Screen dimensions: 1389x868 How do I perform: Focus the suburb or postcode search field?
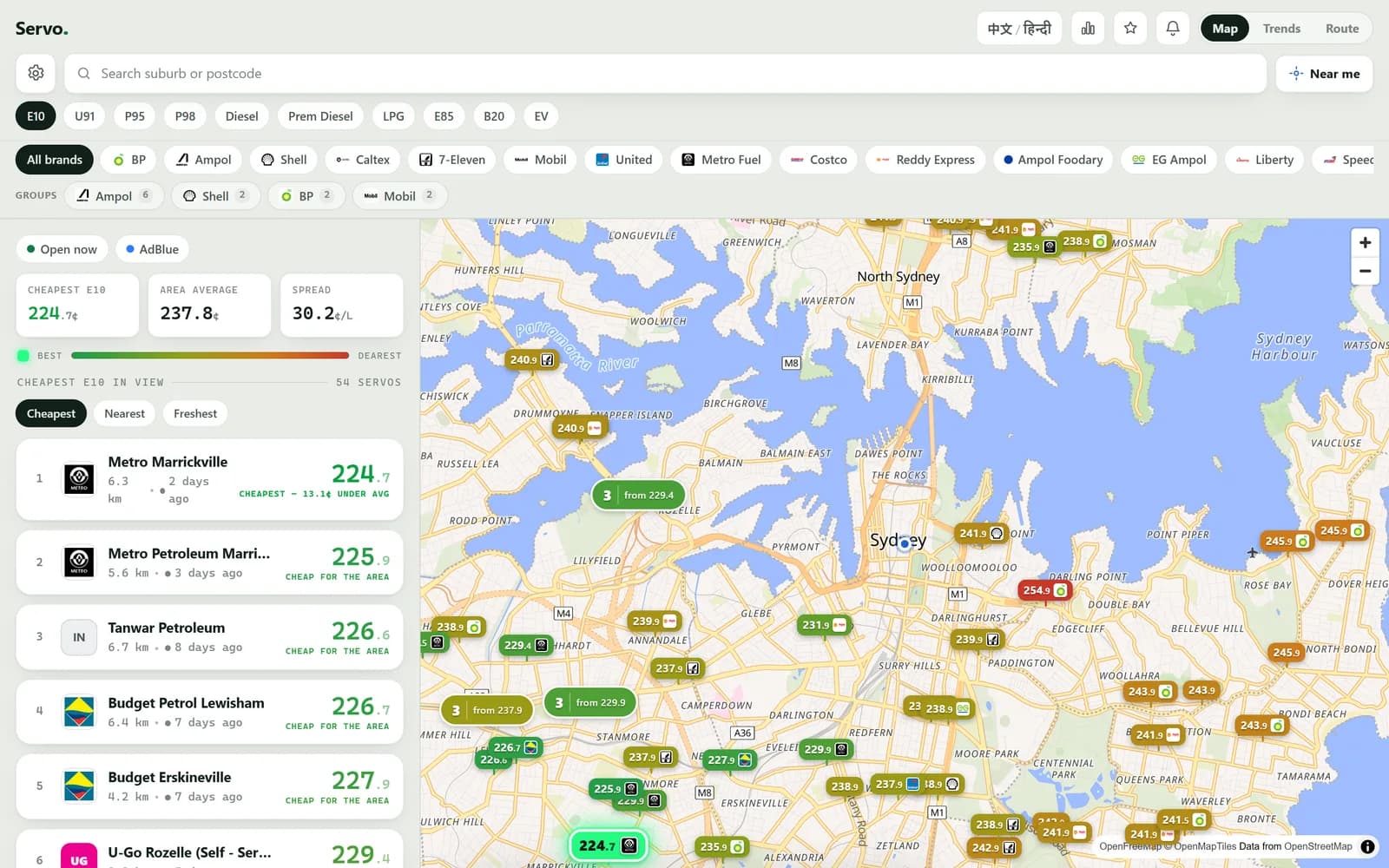pos(665,74)
